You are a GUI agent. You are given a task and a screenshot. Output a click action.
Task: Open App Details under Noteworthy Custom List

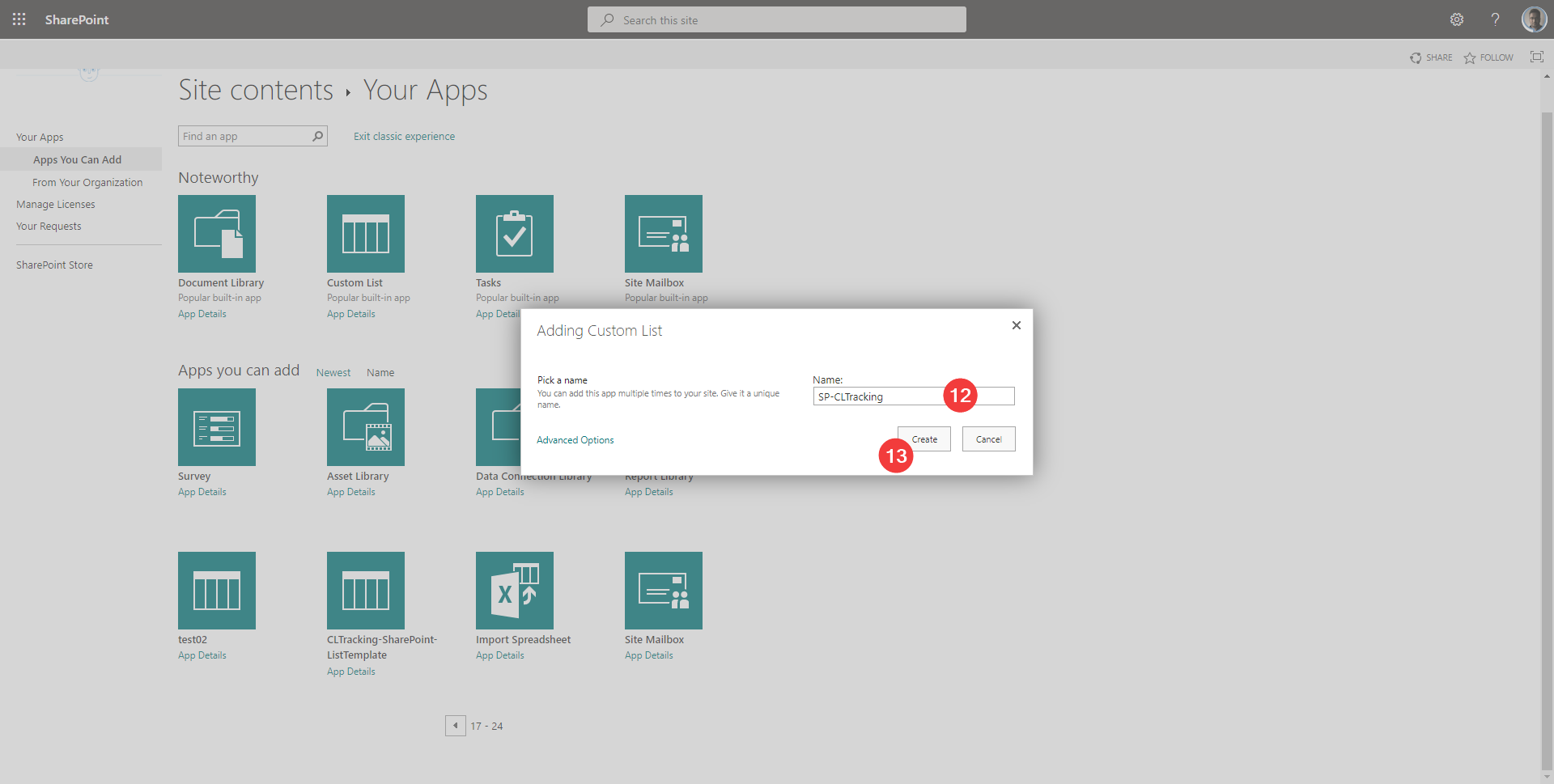[351, 314]
